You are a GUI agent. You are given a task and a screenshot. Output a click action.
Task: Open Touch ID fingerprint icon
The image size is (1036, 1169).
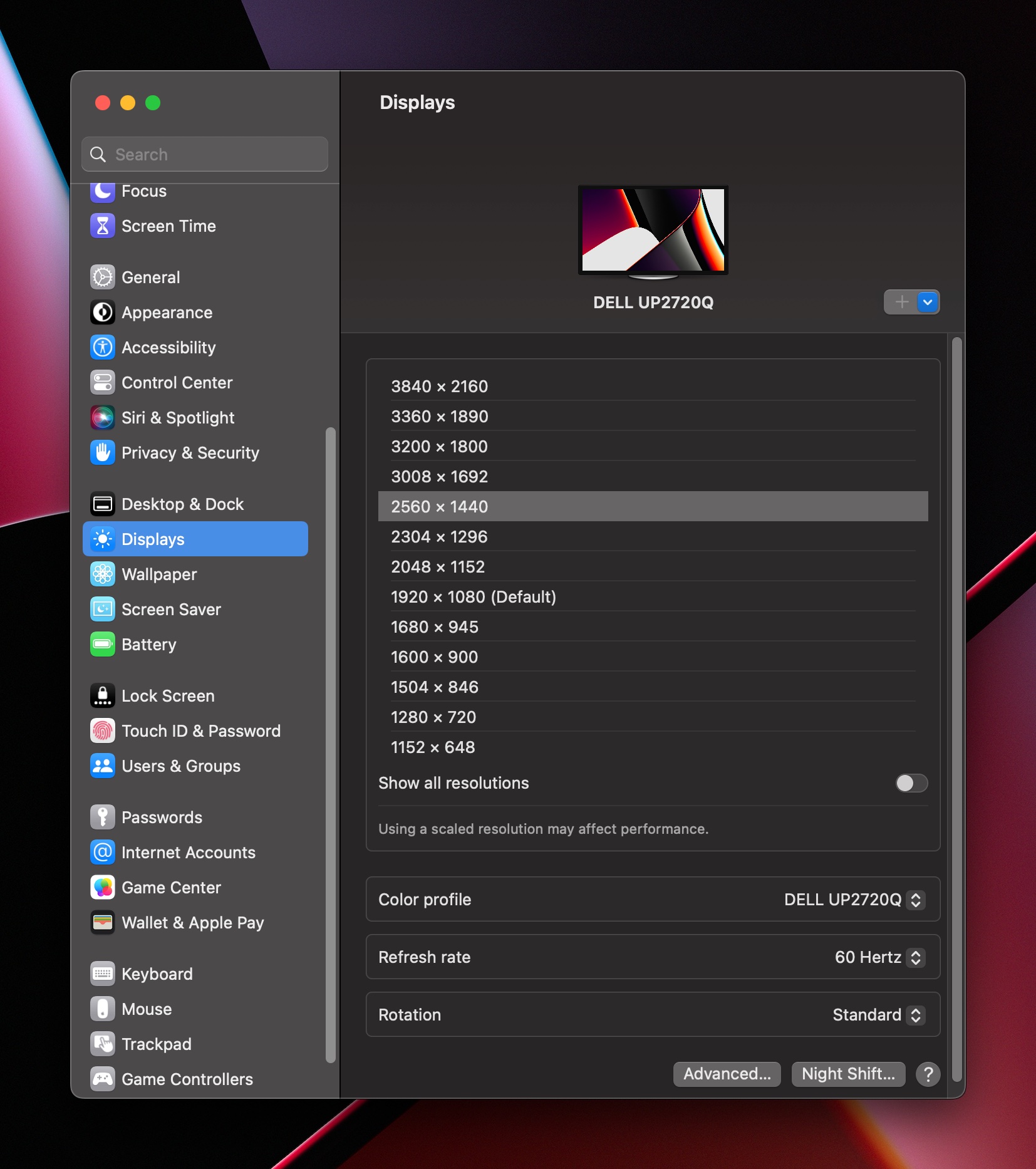tap(103, 731)
